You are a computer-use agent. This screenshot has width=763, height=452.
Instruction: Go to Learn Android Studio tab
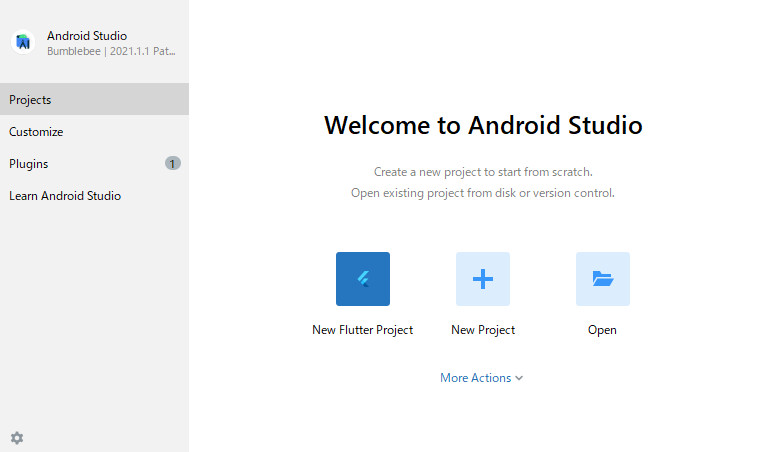pyautogui.click(x=94, y=196)
